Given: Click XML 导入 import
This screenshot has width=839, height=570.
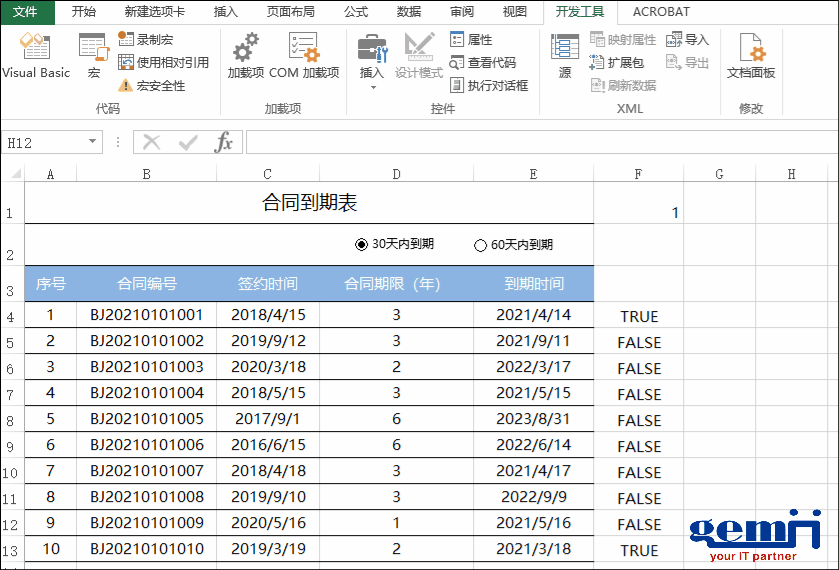Looking at the screenshot, I should coord(688,39).
